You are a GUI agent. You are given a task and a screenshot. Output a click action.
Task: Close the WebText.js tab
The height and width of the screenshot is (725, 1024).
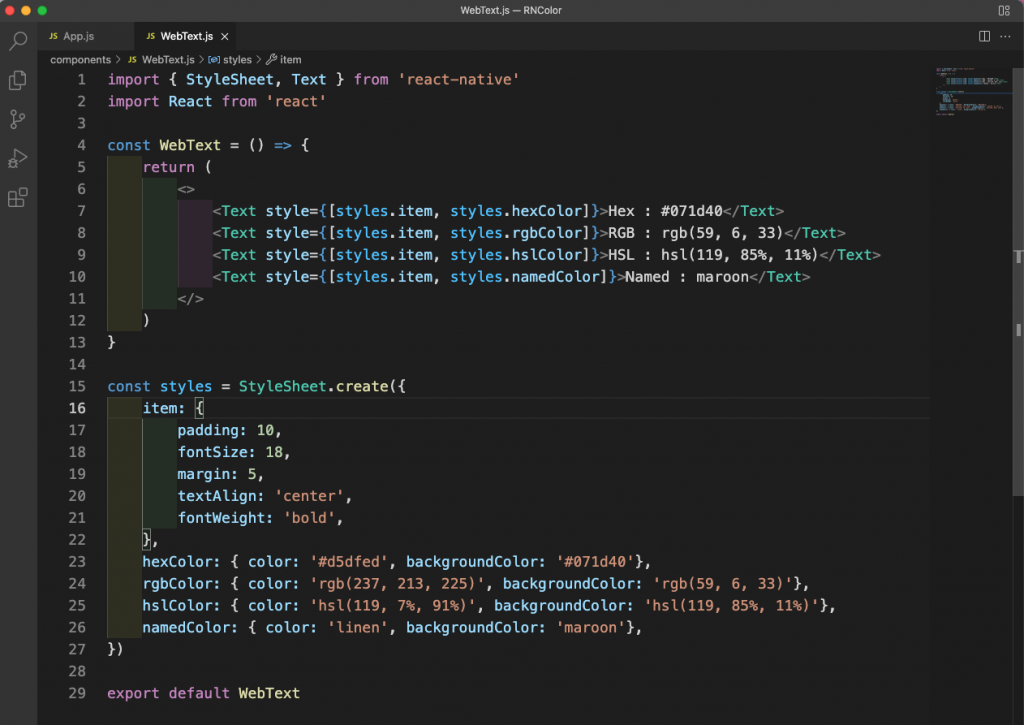tap(225, 37)
